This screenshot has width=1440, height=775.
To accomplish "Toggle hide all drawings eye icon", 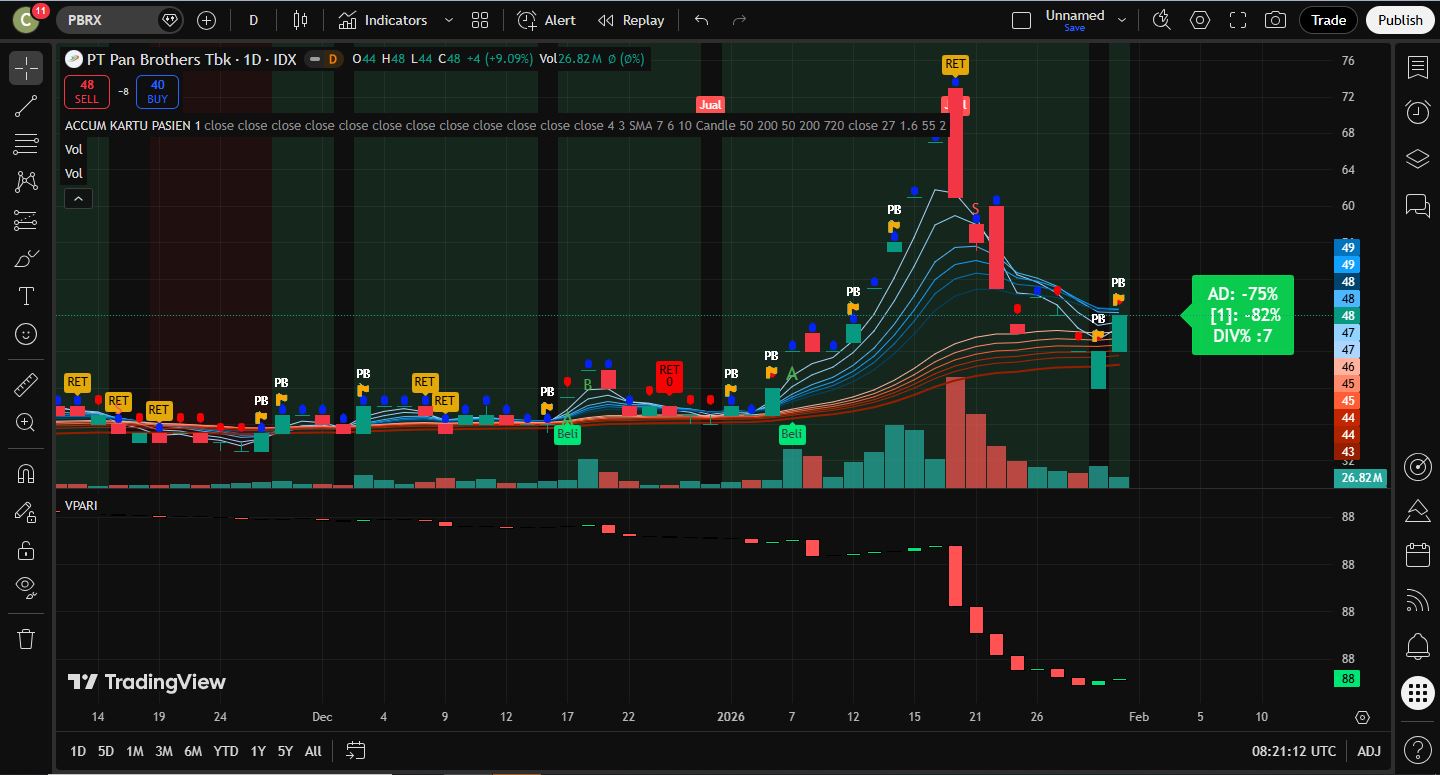I will [x=26, y=587].
